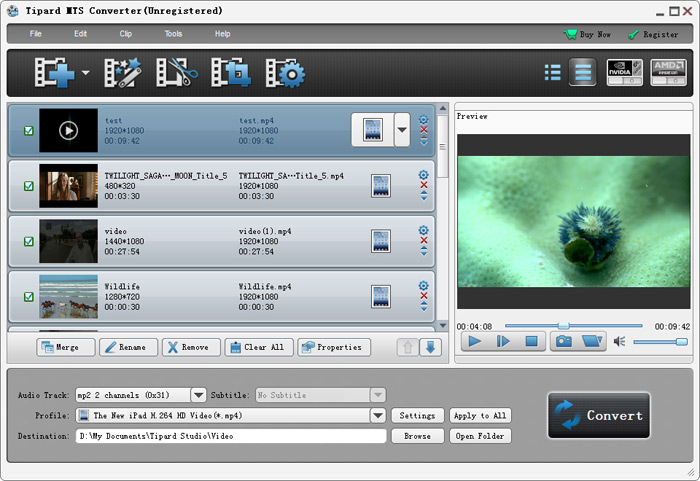700x481 pixels.
Task: Click the Rename button
Action: pyautogui.click(x=129, y=347)
